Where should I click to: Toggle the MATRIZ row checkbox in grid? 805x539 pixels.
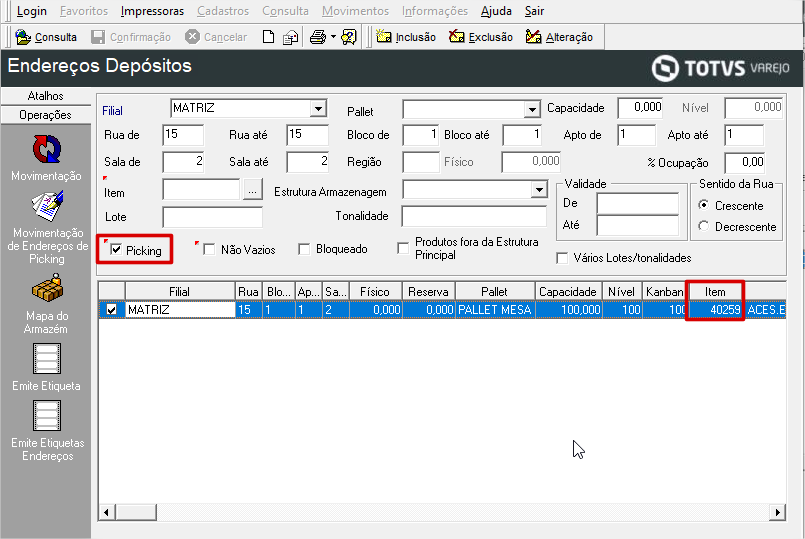(x=111, y=310)
